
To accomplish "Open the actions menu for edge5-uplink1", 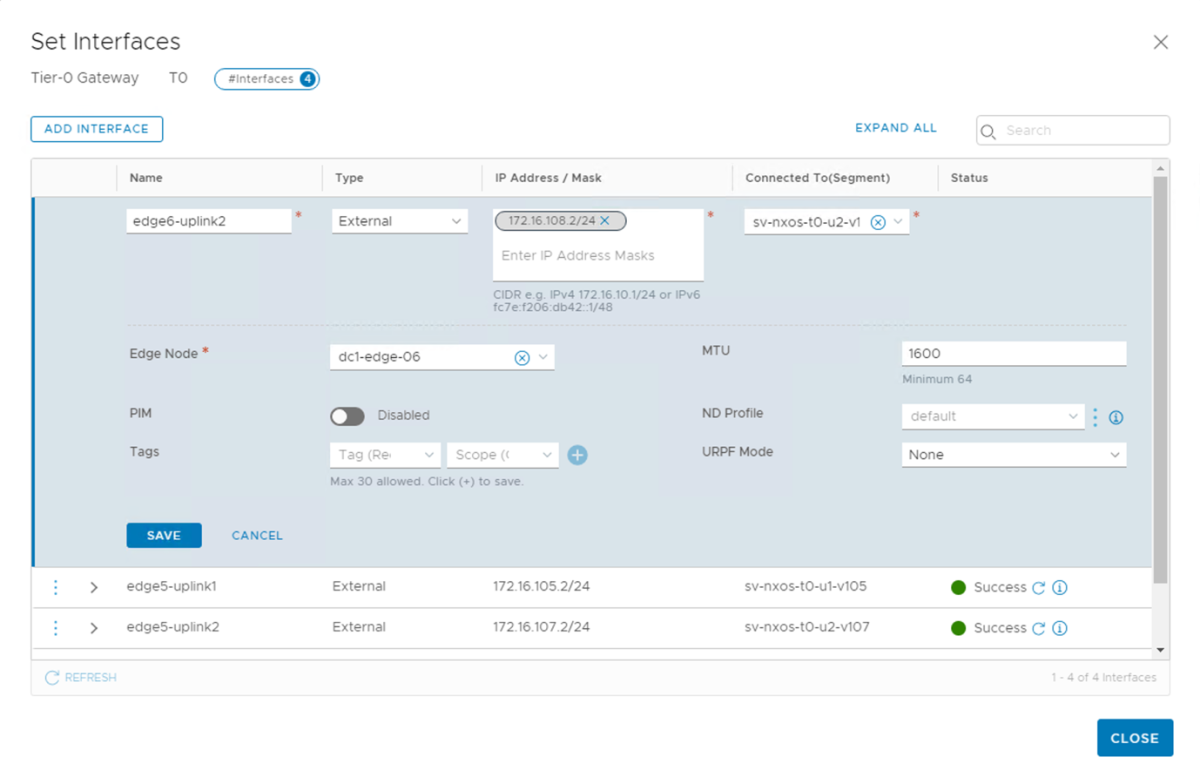I will pyautogui.click(x=55, y=587).
